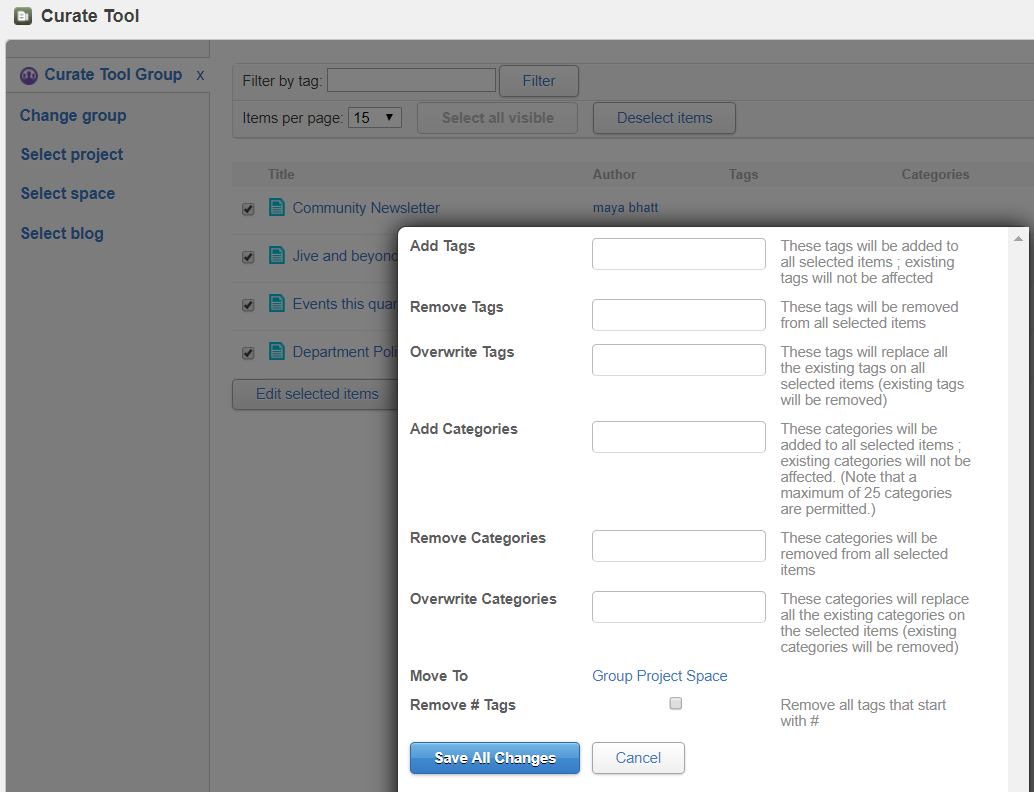Click the Save All Changes button
This screenshot has height=792, width=1034.
pos(494,758)
